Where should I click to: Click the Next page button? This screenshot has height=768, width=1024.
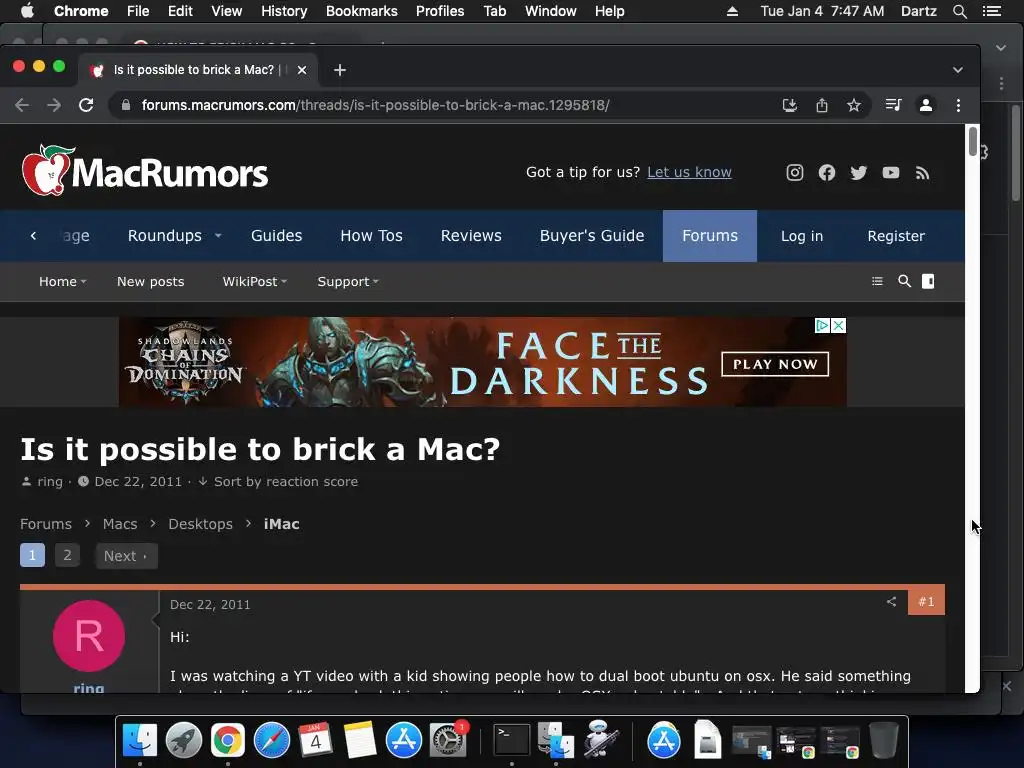126,556
